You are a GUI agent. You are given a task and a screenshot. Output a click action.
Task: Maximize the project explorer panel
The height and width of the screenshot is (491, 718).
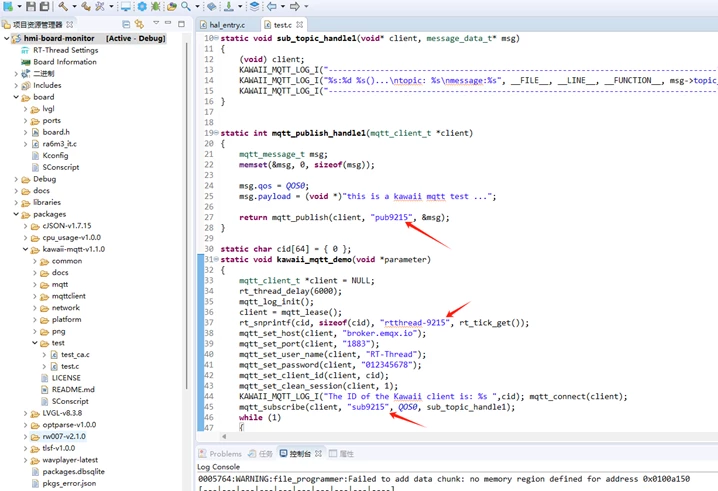181,24
